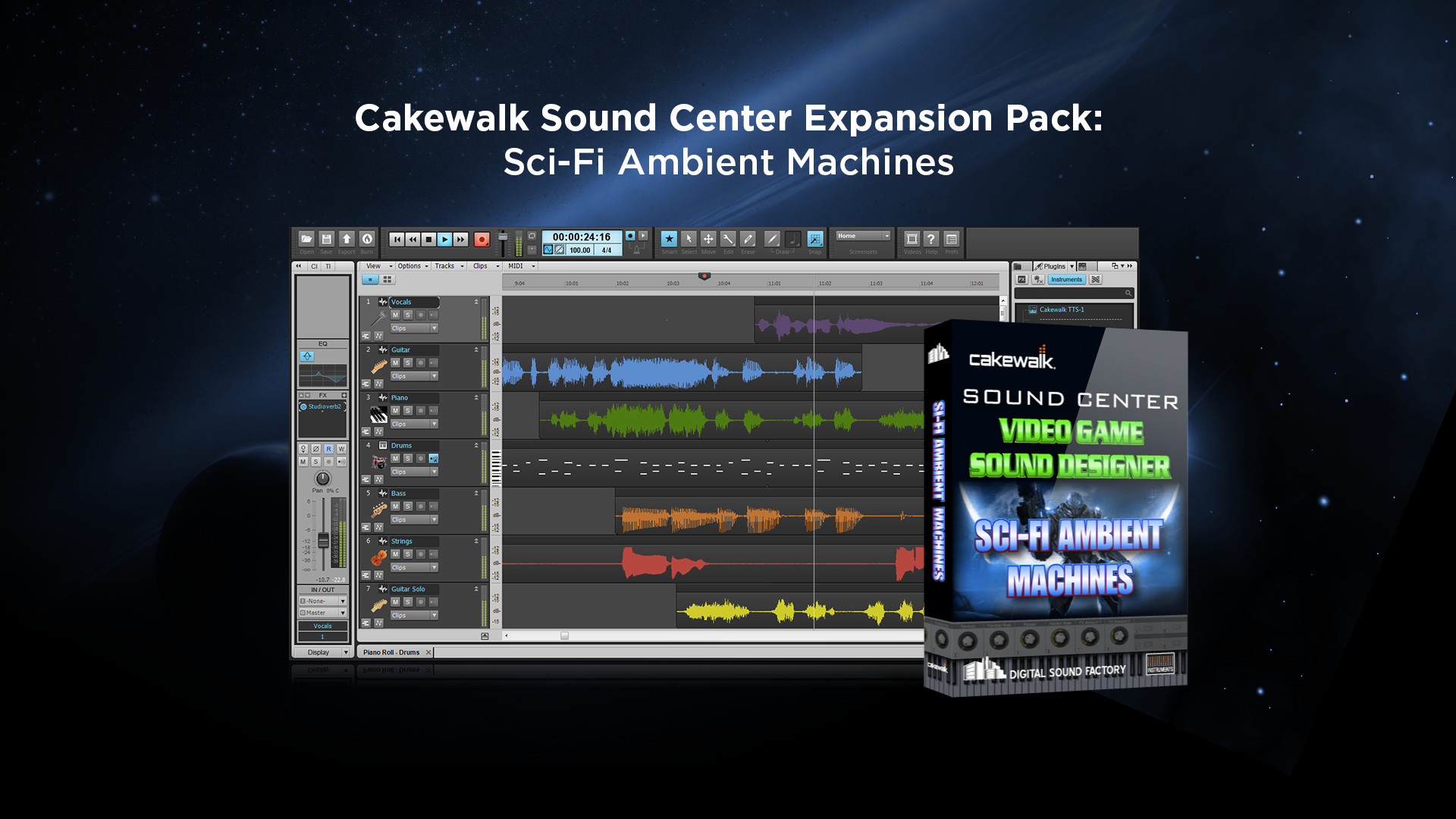Image resolution: width=1456 pixels, height=819 pixels.
Task: Open the Home screenset dropdown
Action: [x=863, y=236]
